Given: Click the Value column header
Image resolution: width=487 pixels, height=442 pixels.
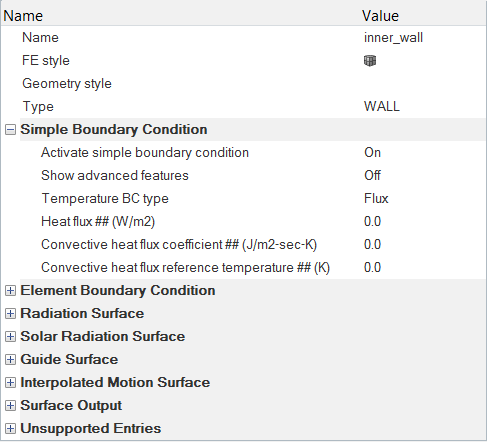Looking at the screenshot, I should [x=380, y=16].
